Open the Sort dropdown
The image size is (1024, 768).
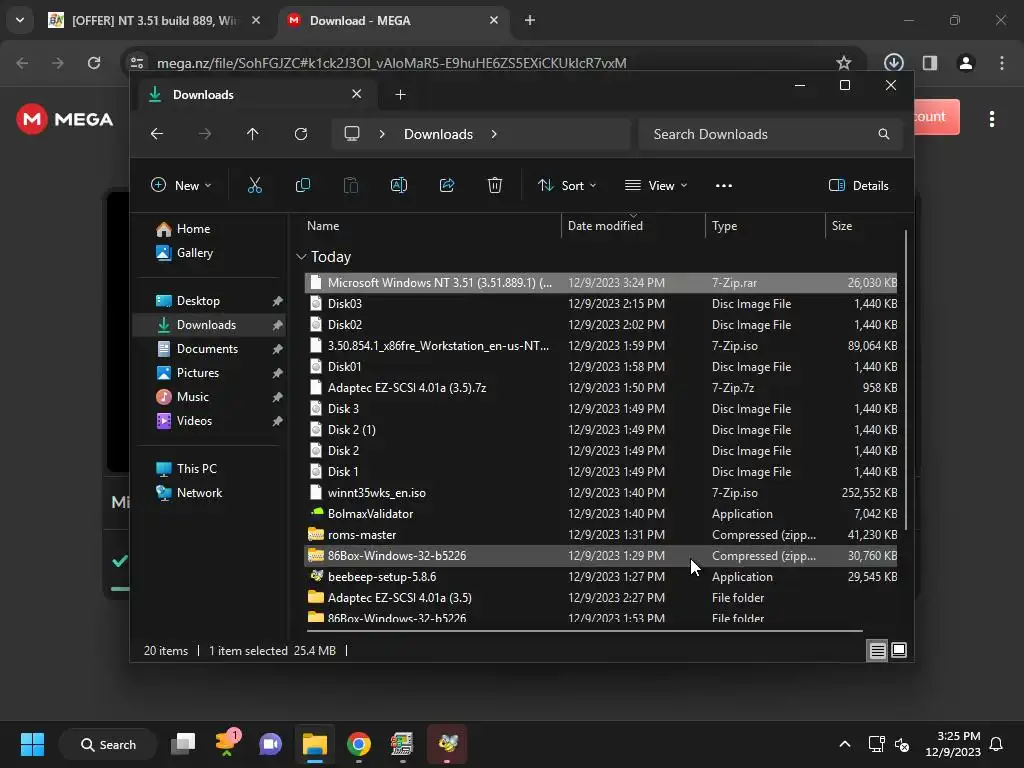(x=567, y=185)
